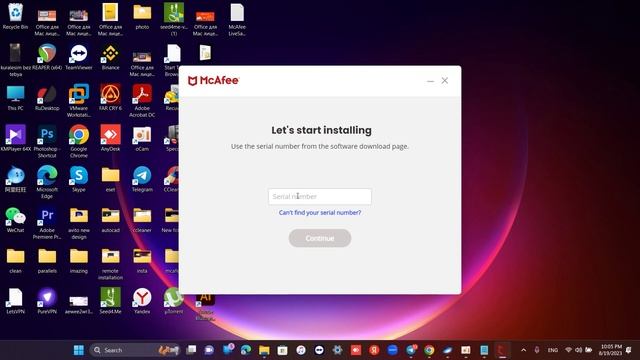Select the imazing folder on desktop

pyautogui.click(x=79, y=260)
